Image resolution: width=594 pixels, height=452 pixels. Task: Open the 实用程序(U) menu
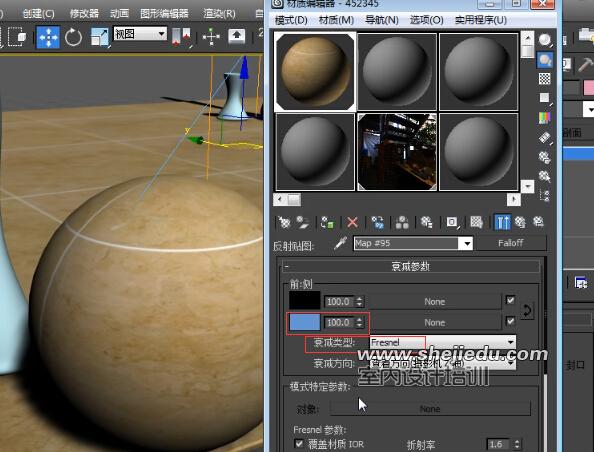pyautogui.click(x=480, y=20)
